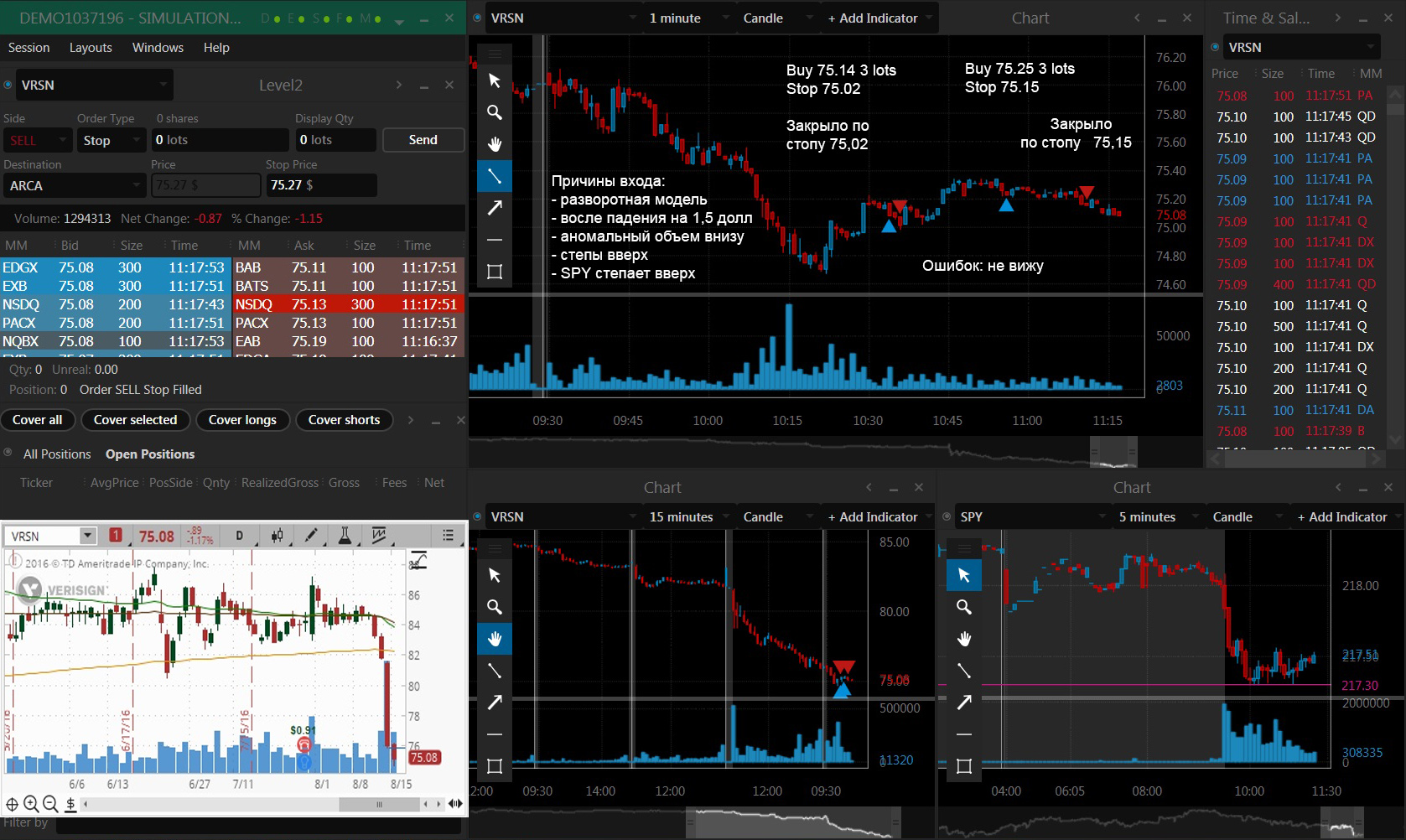Click the Send order button
This screenshot has width=1406, height=840.
(423, 140)
